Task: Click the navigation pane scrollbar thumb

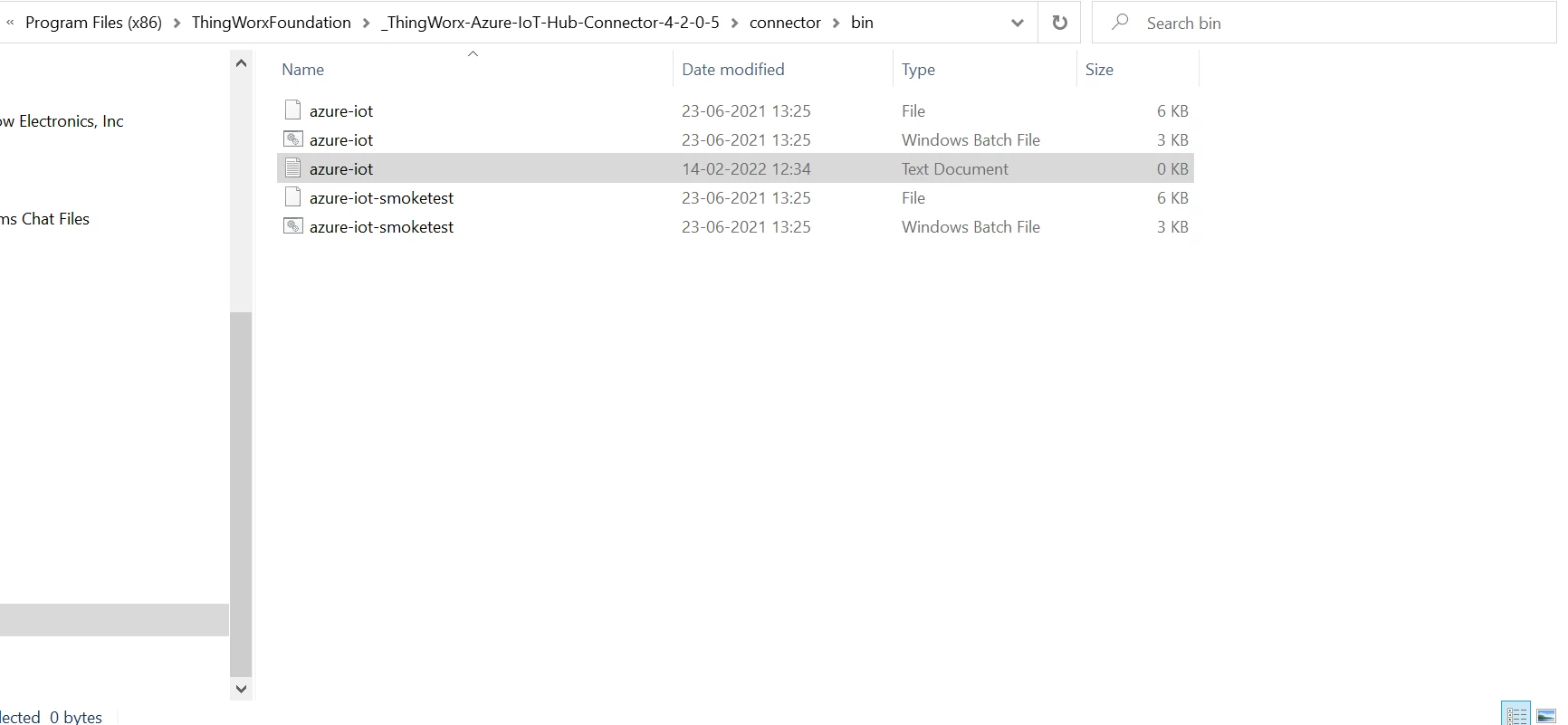Action: (x=241, y=494)
